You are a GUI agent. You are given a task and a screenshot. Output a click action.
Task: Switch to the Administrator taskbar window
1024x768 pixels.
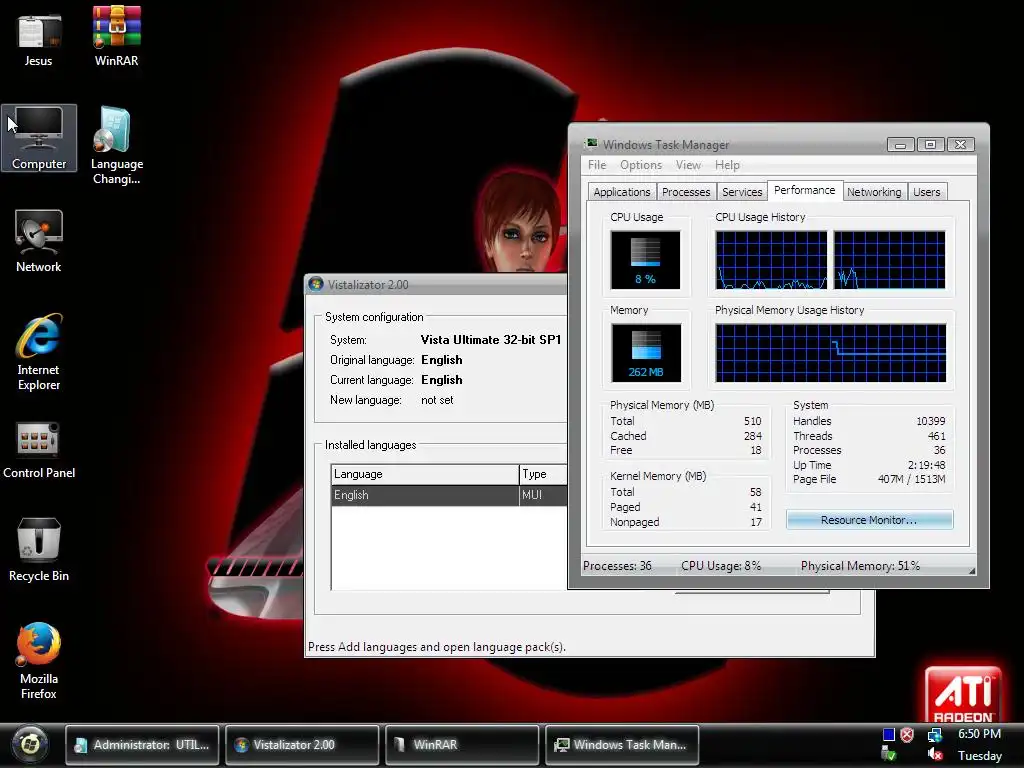[x=142, y=744]
